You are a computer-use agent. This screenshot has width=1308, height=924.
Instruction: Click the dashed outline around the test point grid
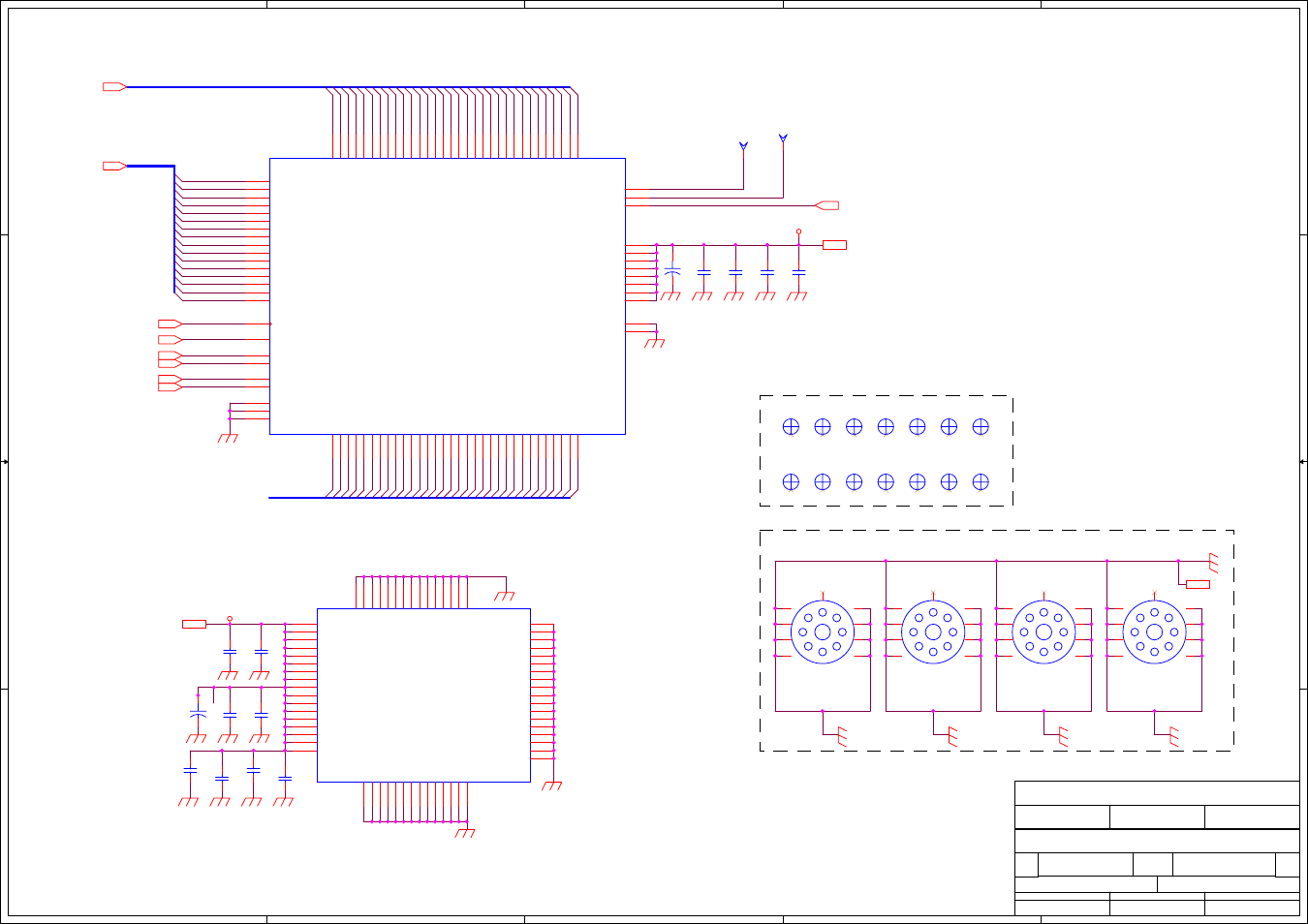(887, 450)
